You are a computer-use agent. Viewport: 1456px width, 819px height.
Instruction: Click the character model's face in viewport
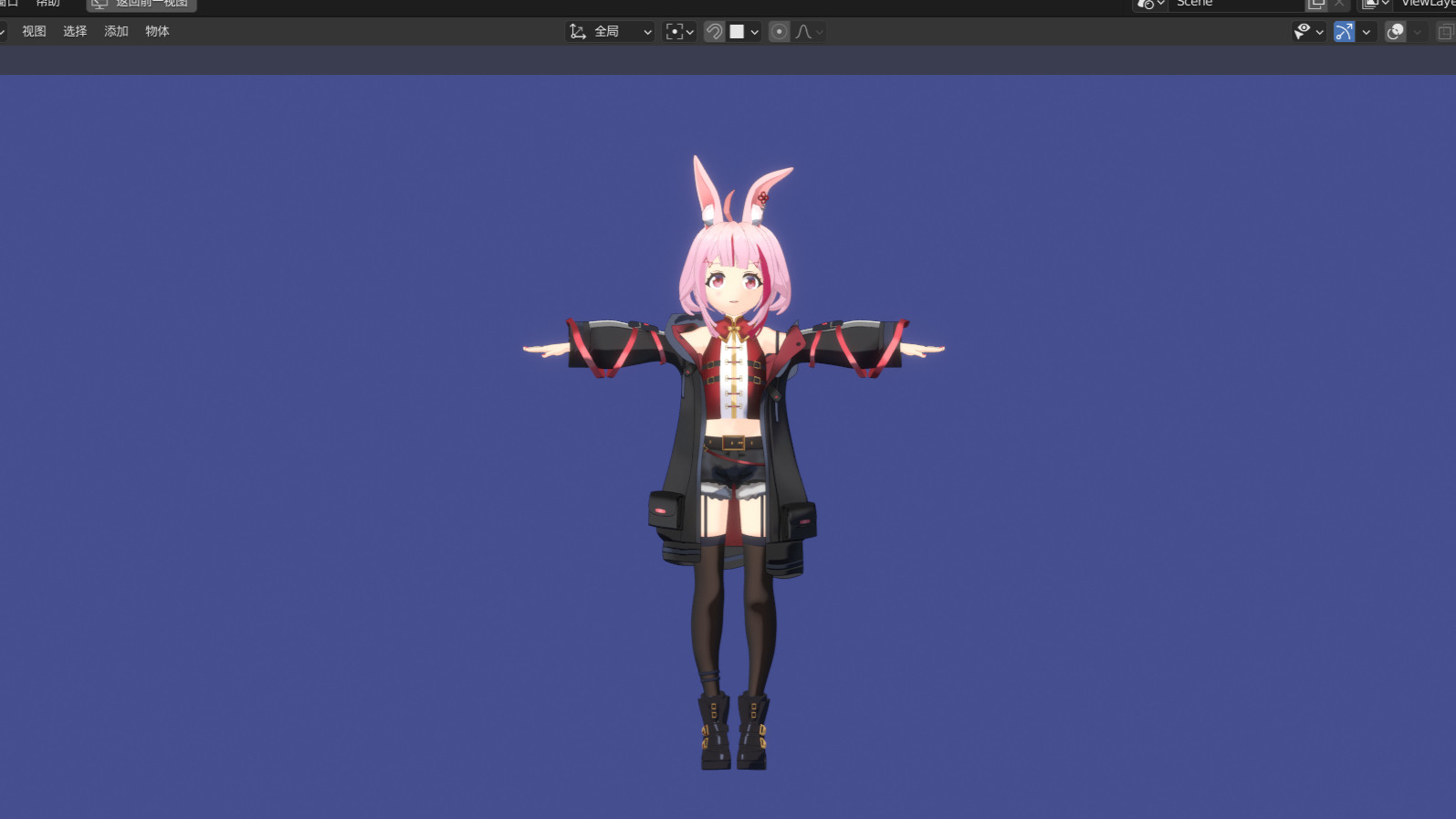tap(735, 281)
